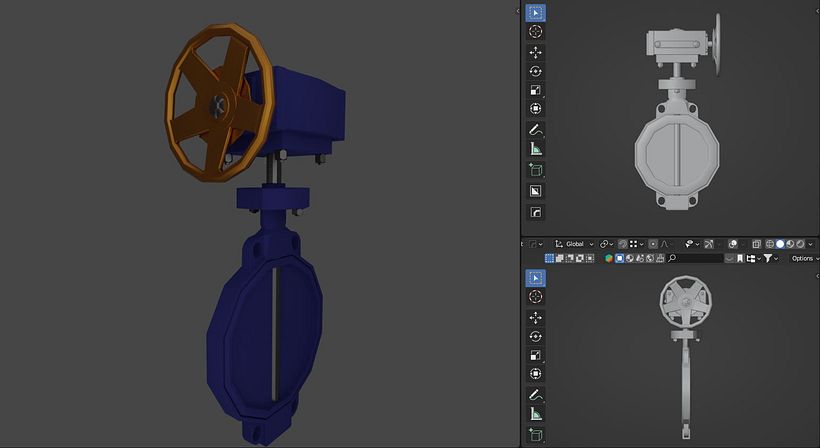
Task: Toggle the snapping magnet icon
Action: [622, 244]
